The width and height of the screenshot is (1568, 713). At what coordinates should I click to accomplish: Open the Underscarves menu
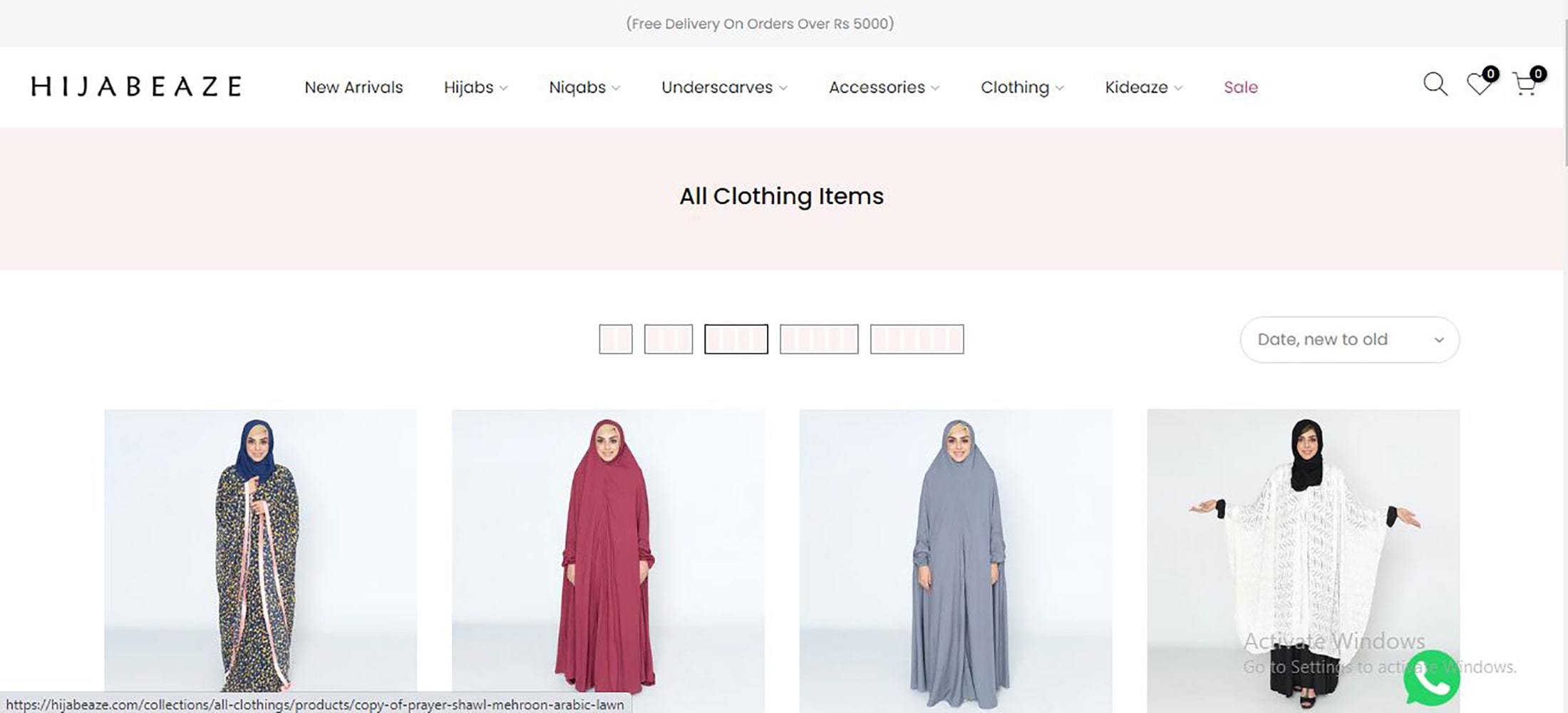[x=724, y=87]
